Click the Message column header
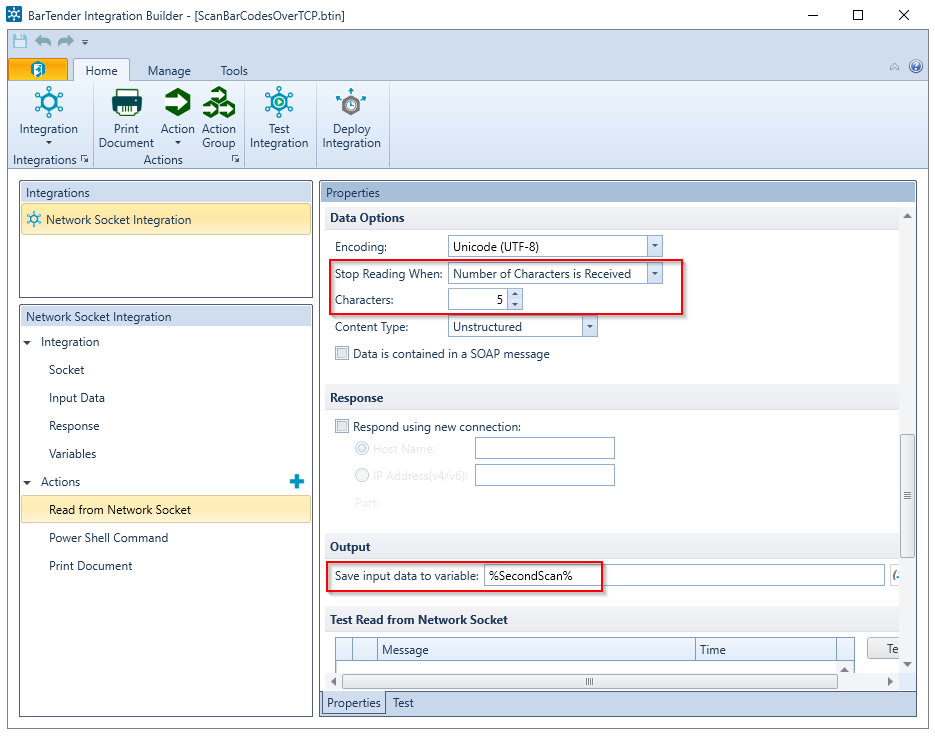 click(x=536, y=650)
